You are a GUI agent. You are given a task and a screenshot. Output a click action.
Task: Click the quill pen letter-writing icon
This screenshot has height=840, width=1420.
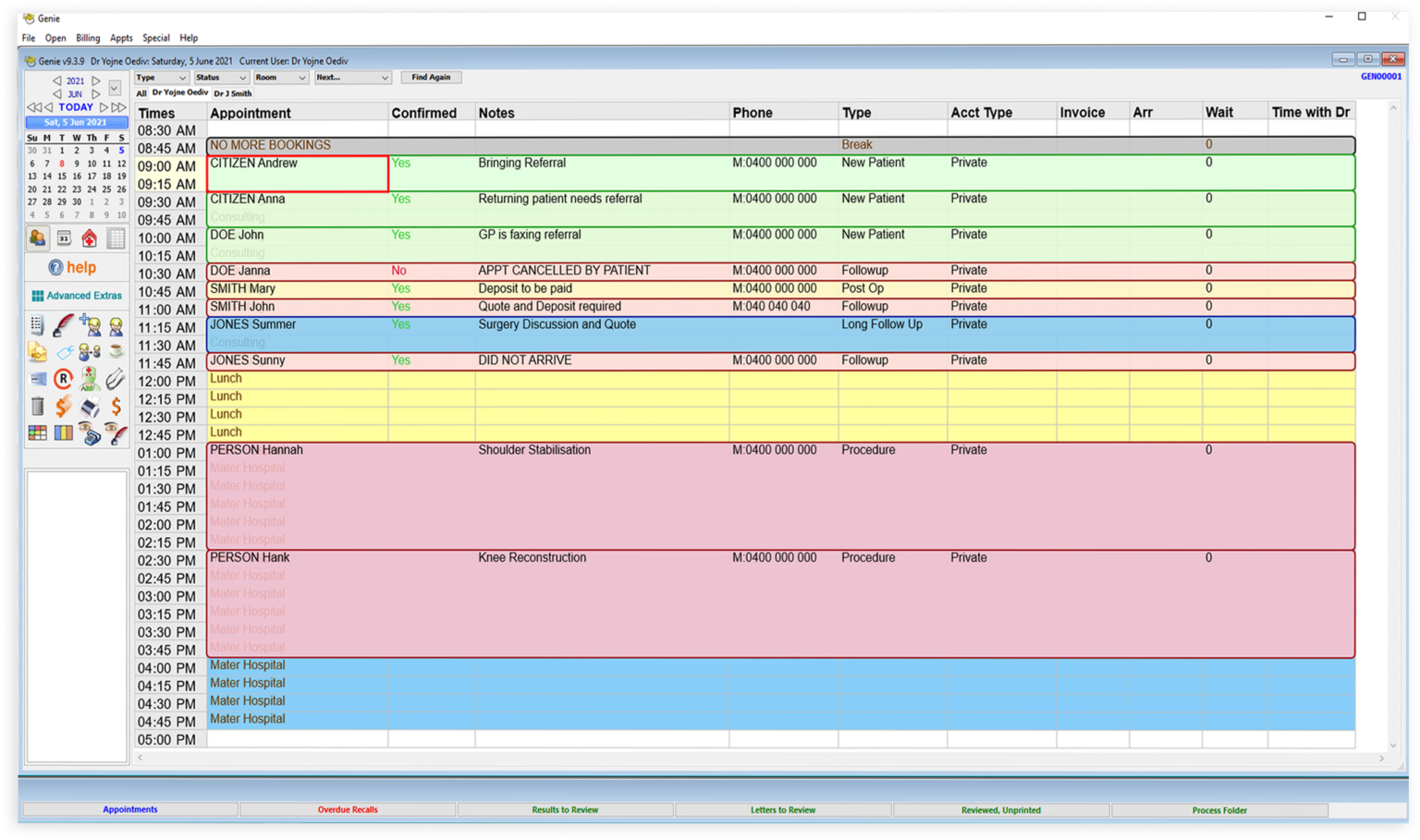(x=62, y=323)
